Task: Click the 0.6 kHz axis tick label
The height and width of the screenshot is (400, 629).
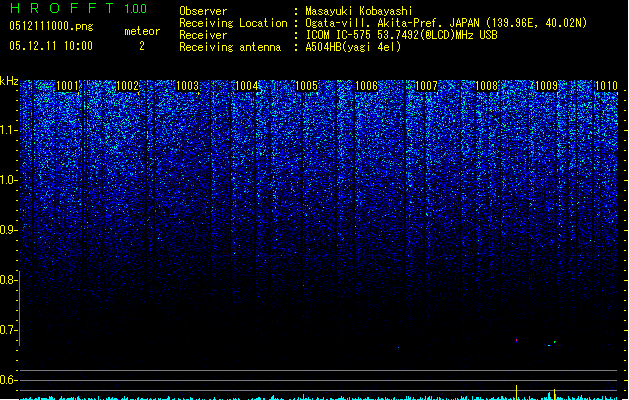Action: [x=8, y=380]
